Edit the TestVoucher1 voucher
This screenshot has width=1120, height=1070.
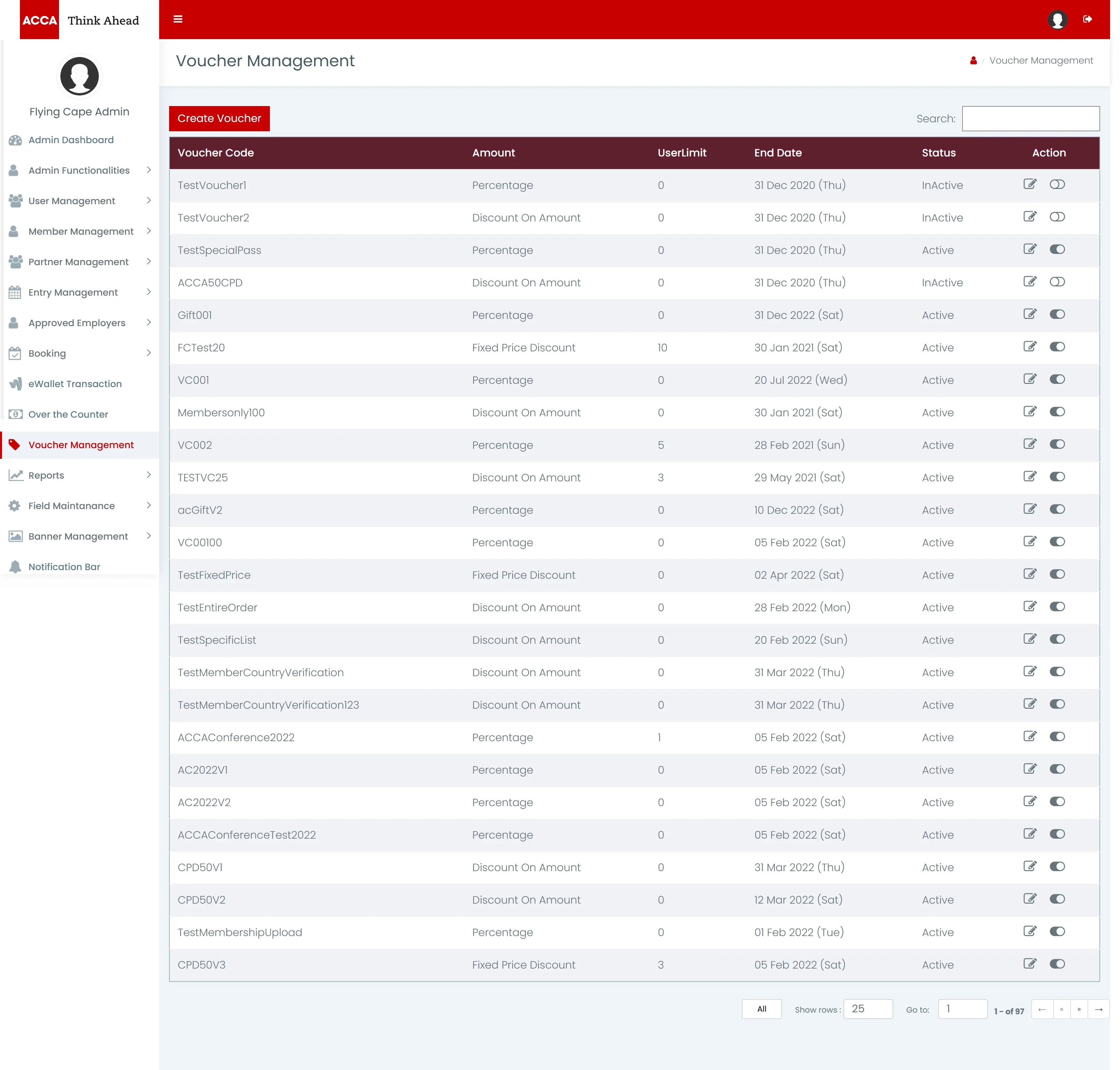[1029, 184]
